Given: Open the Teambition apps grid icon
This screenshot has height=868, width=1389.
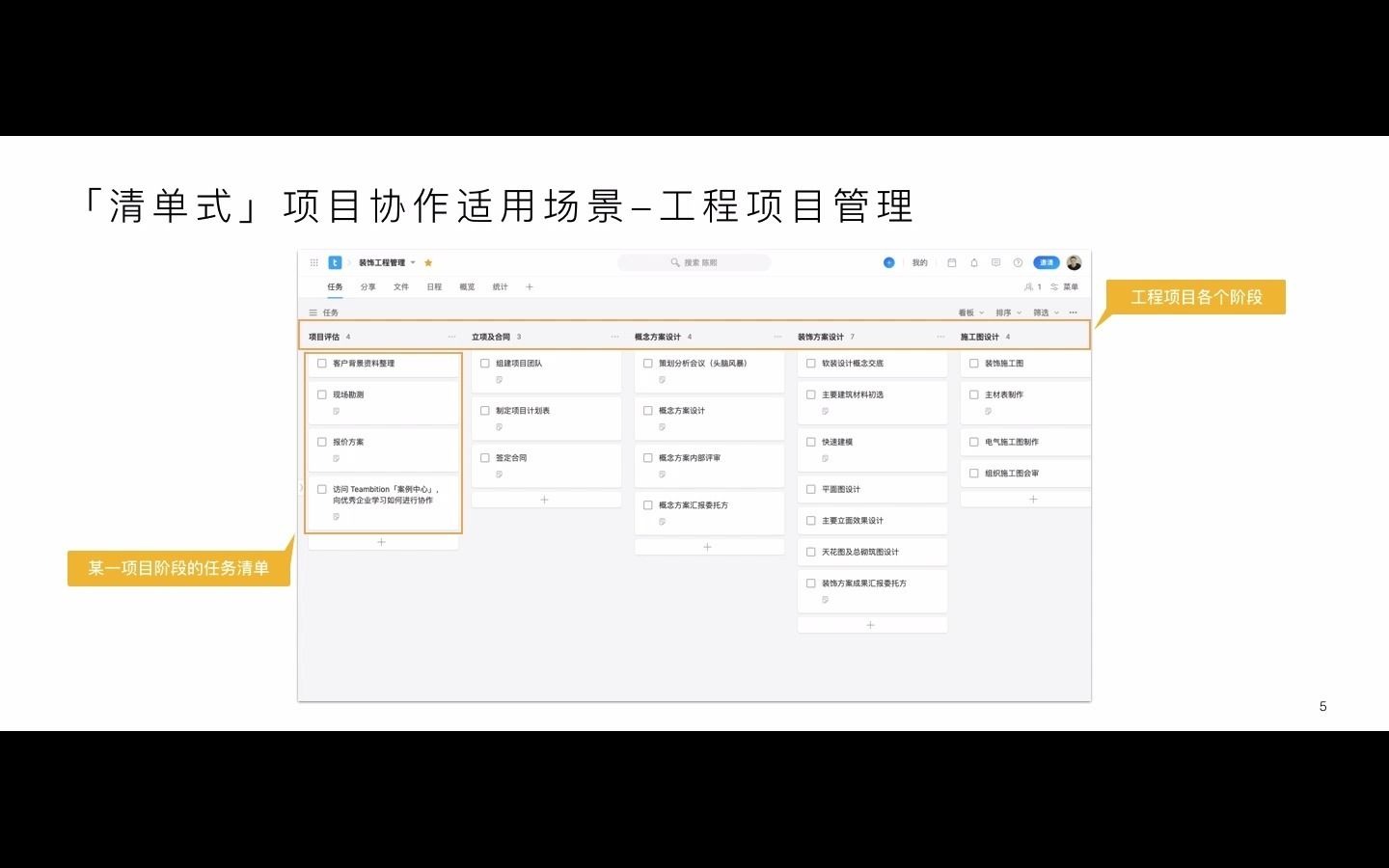Looking at the screenshot, I should point(313,261).
